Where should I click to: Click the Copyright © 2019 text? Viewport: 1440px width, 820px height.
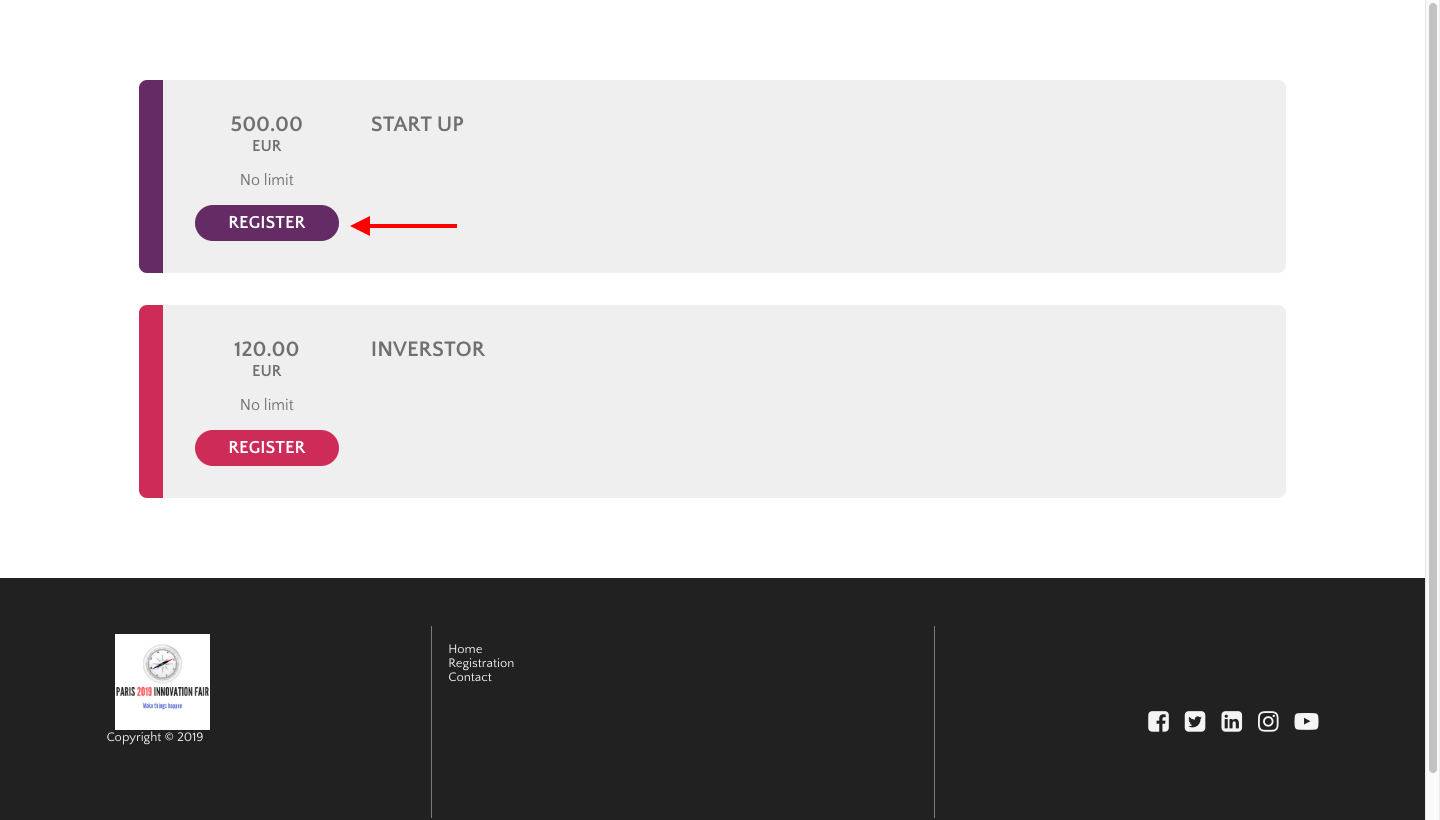[155, 737]
